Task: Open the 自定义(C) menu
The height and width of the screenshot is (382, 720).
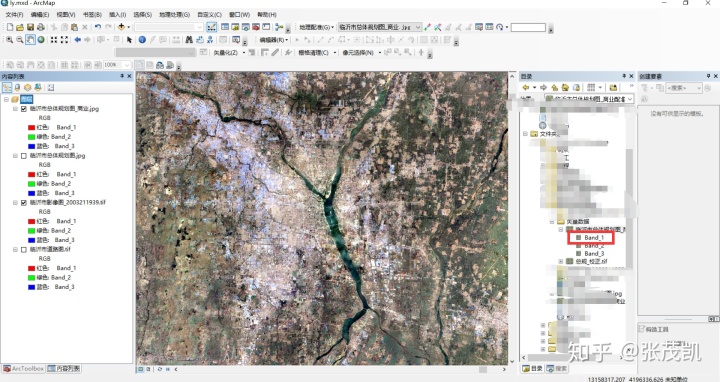Action: 209,15
